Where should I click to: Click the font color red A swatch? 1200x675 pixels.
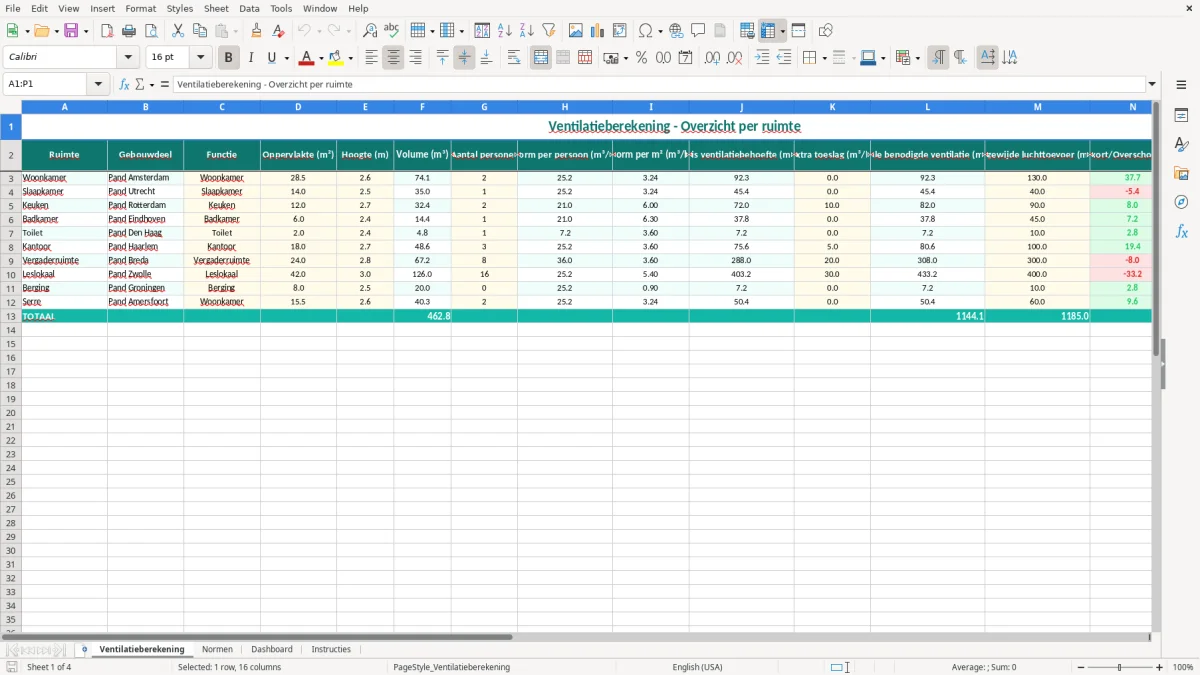pos(307,58)
